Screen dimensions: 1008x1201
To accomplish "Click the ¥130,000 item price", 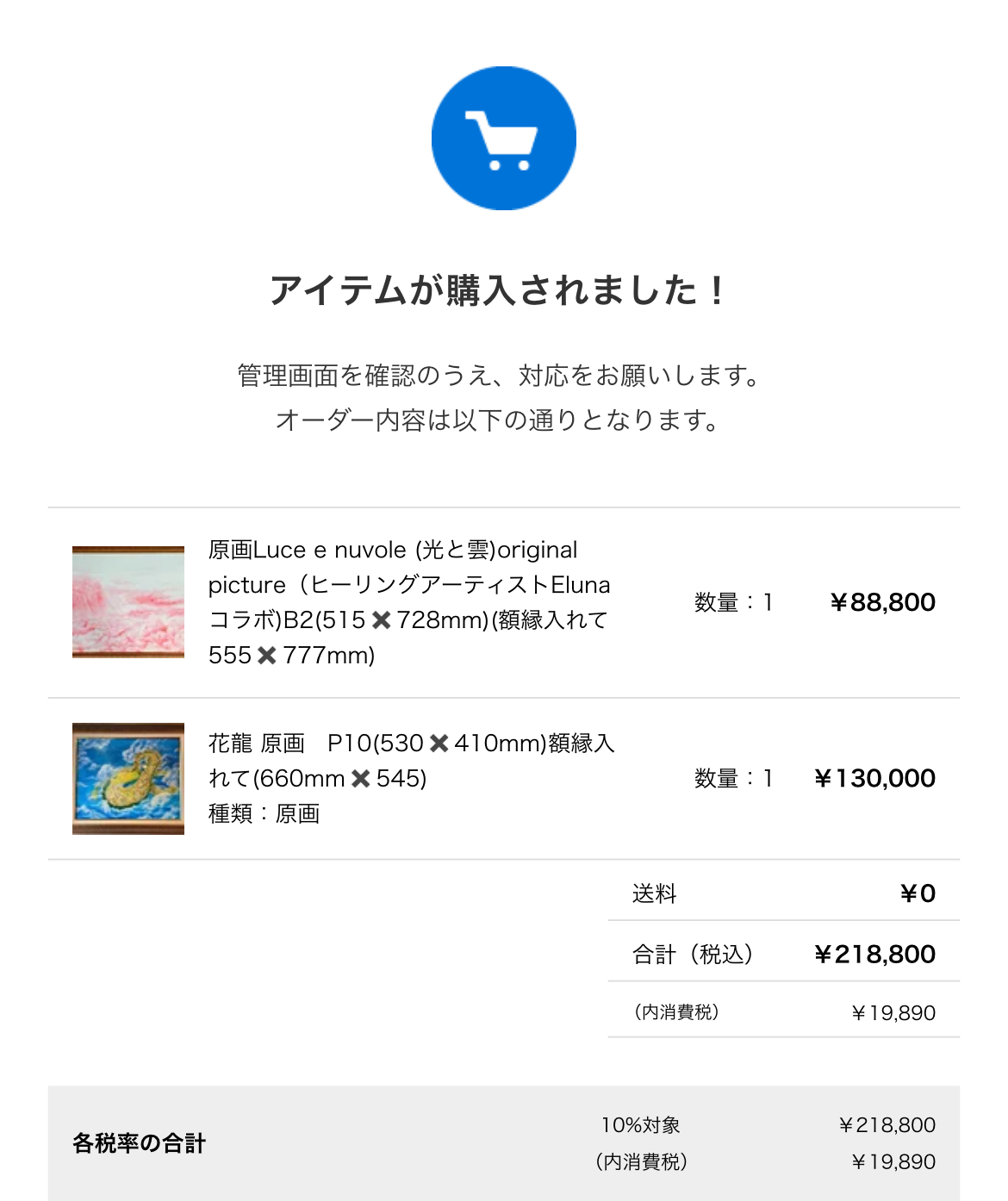I will pos(874,779).
